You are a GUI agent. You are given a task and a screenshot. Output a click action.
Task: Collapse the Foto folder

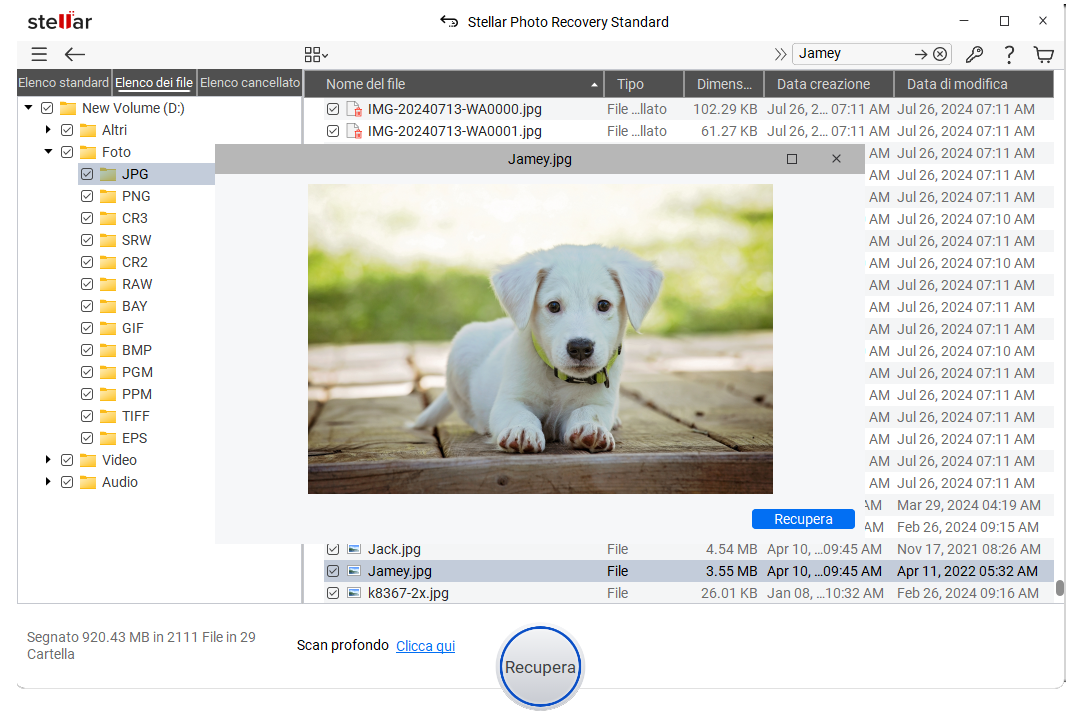coord(48,152)
